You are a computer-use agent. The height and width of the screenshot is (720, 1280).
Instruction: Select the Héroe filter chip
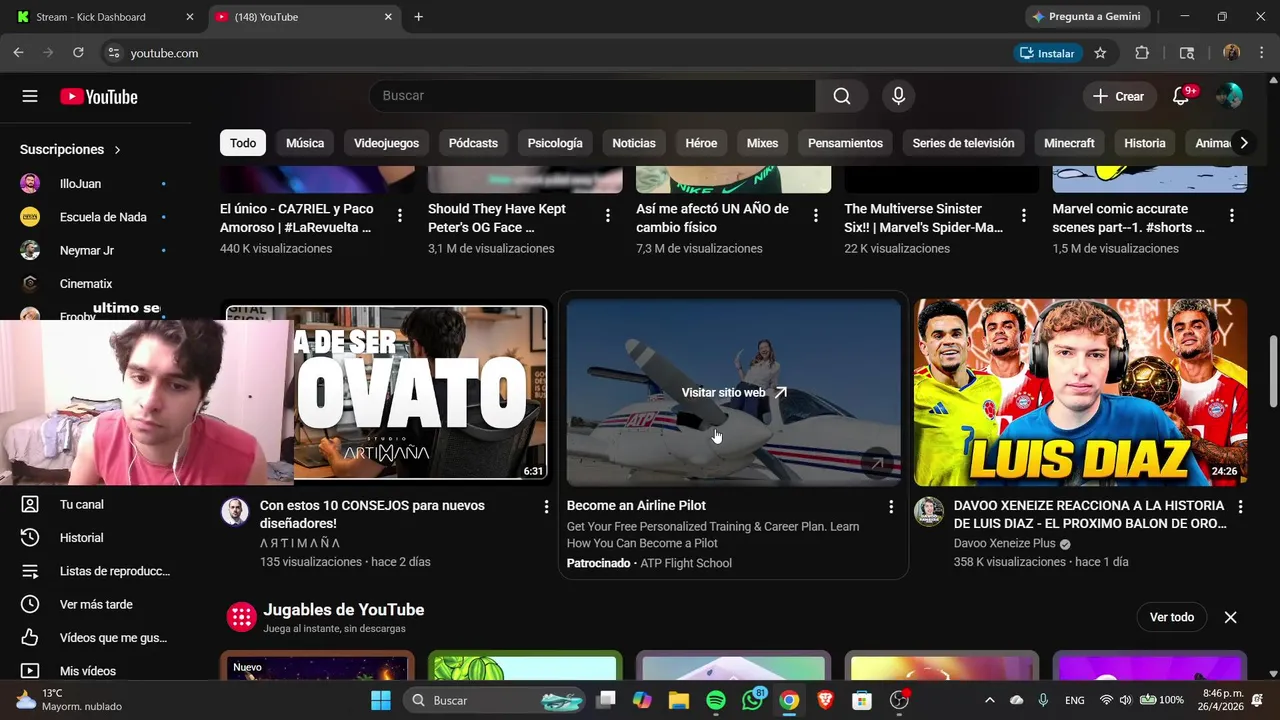click(x=701, y=143)
